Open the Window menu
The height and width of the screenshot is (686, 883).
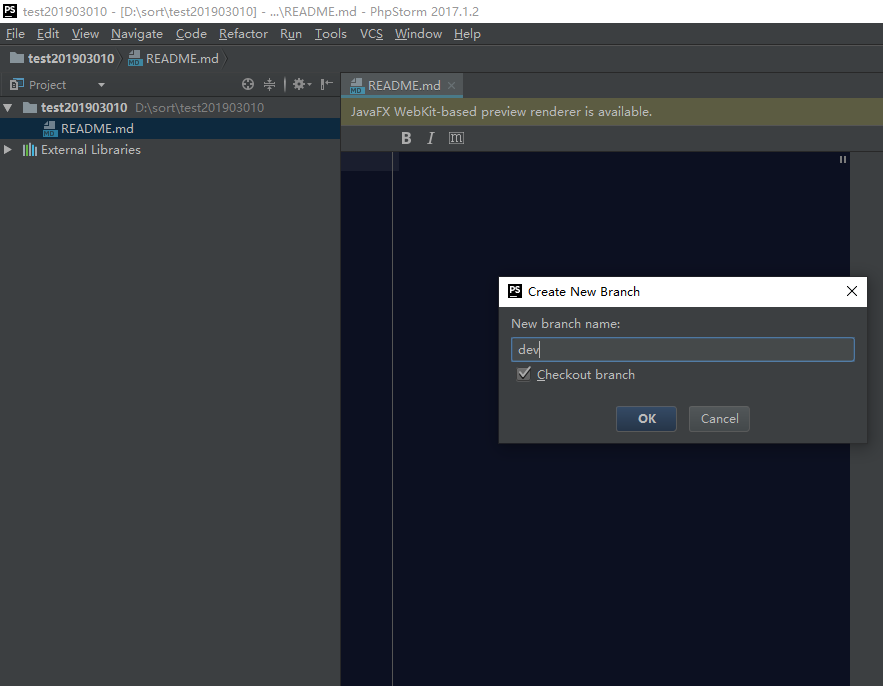click(418, 34)
